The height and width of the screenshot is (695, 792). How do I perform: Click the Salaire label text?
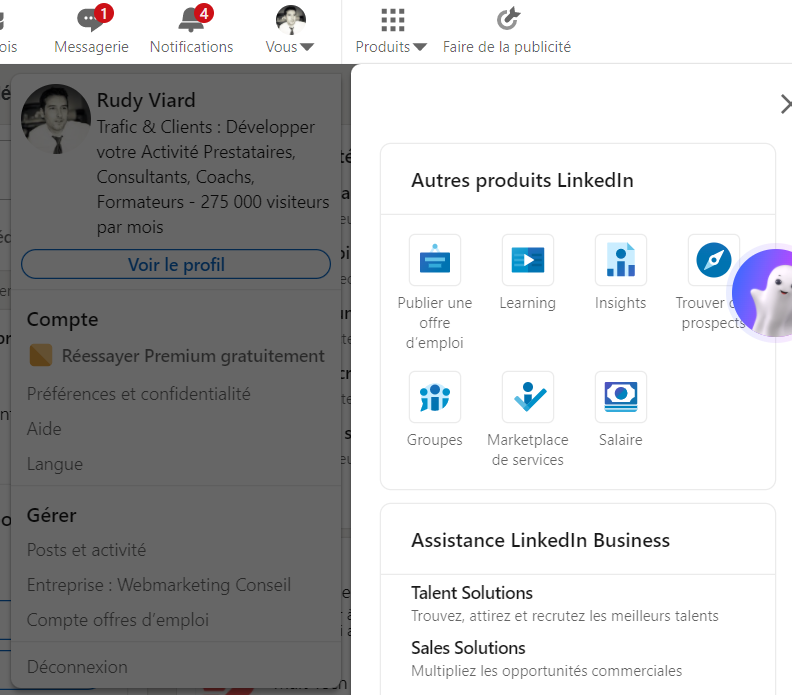(x=621, y=440)
